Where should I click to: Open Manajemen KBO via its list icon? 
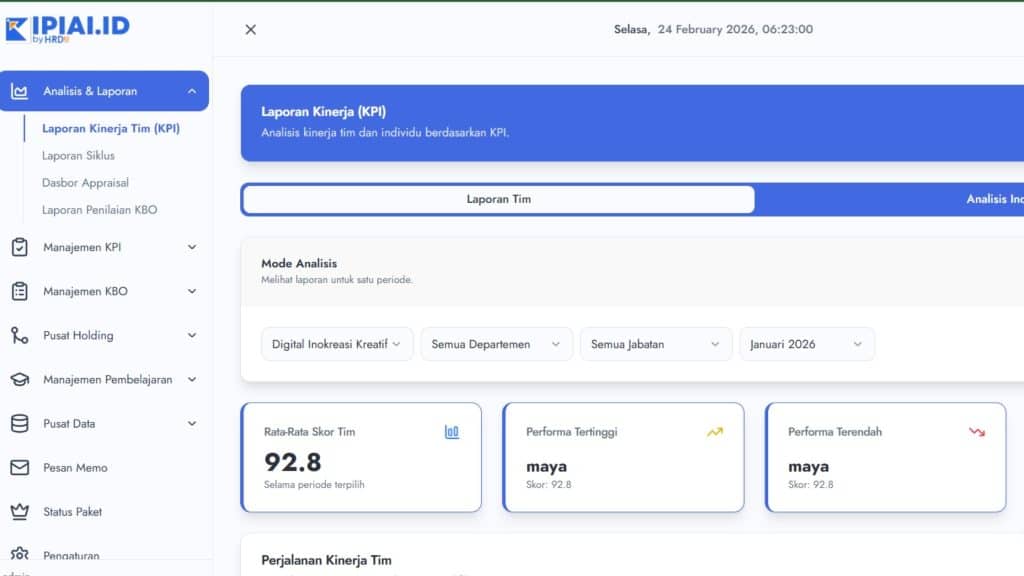tap(18, 291)
